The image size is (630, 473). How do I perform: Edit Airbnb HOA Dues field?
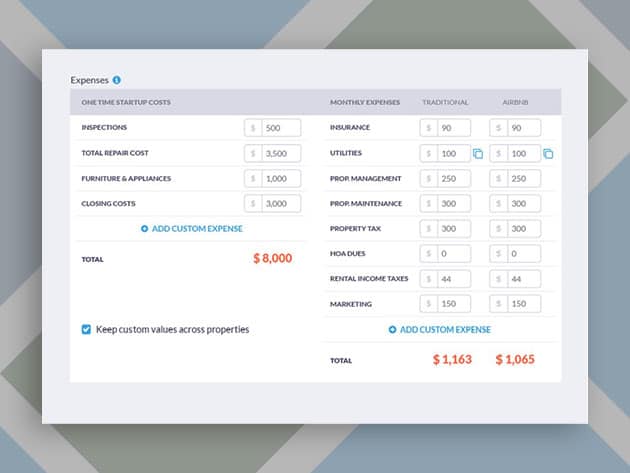(523, 254)
